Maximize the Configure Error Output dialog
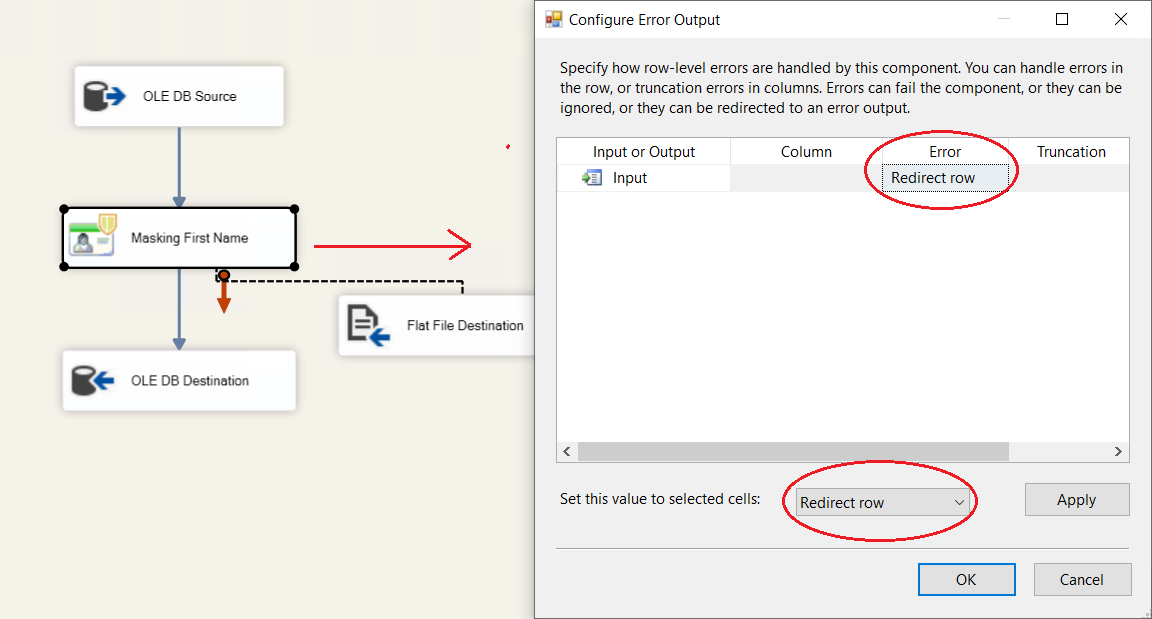Image resolution: width=1152 pixels, height=619 pixels. [x=1062, y=19]
